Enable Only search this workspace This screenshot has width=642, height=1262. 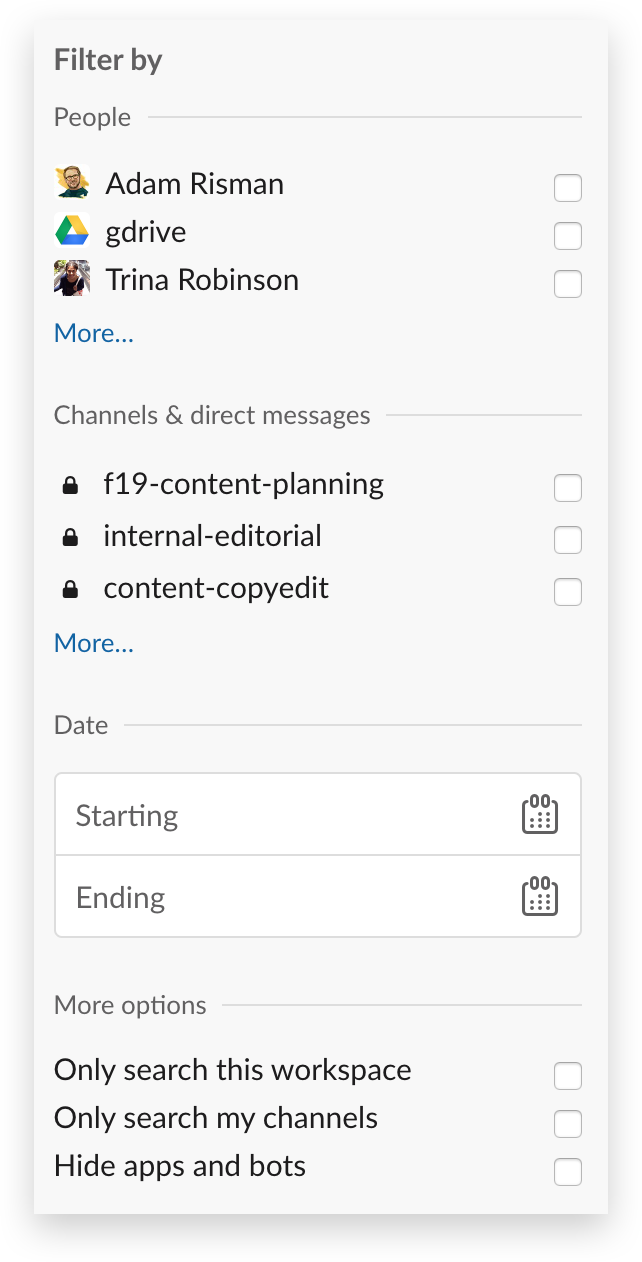568,1076
